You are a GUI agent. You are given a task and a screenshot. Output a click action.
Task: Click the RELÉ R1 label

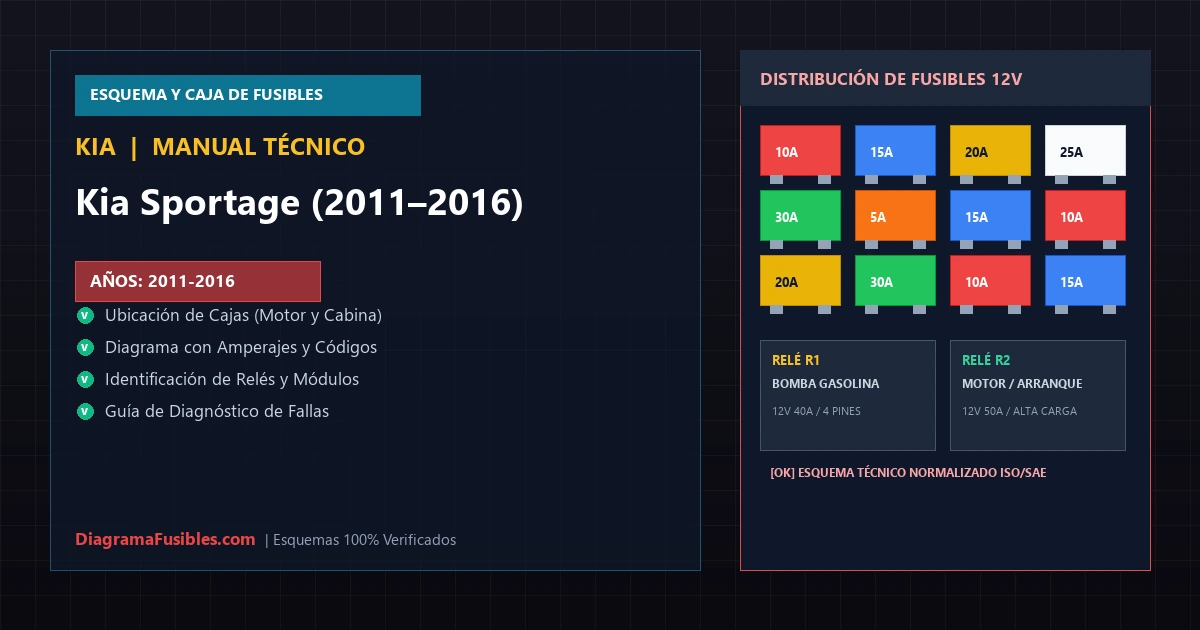(796, 360)
